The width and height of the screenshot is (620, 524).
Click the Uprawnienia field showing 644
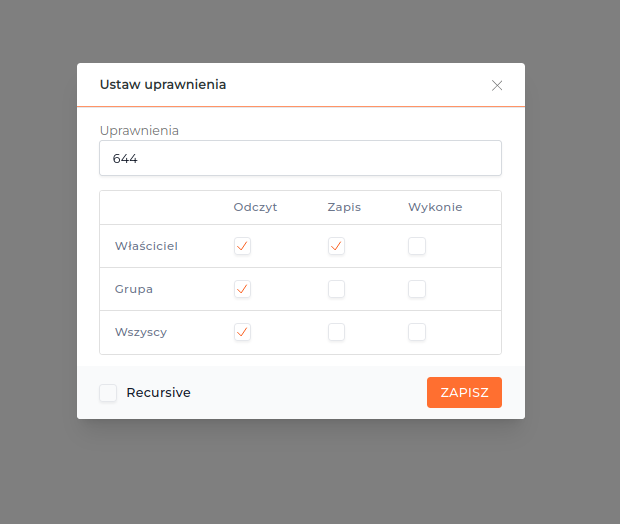point(300,158)
